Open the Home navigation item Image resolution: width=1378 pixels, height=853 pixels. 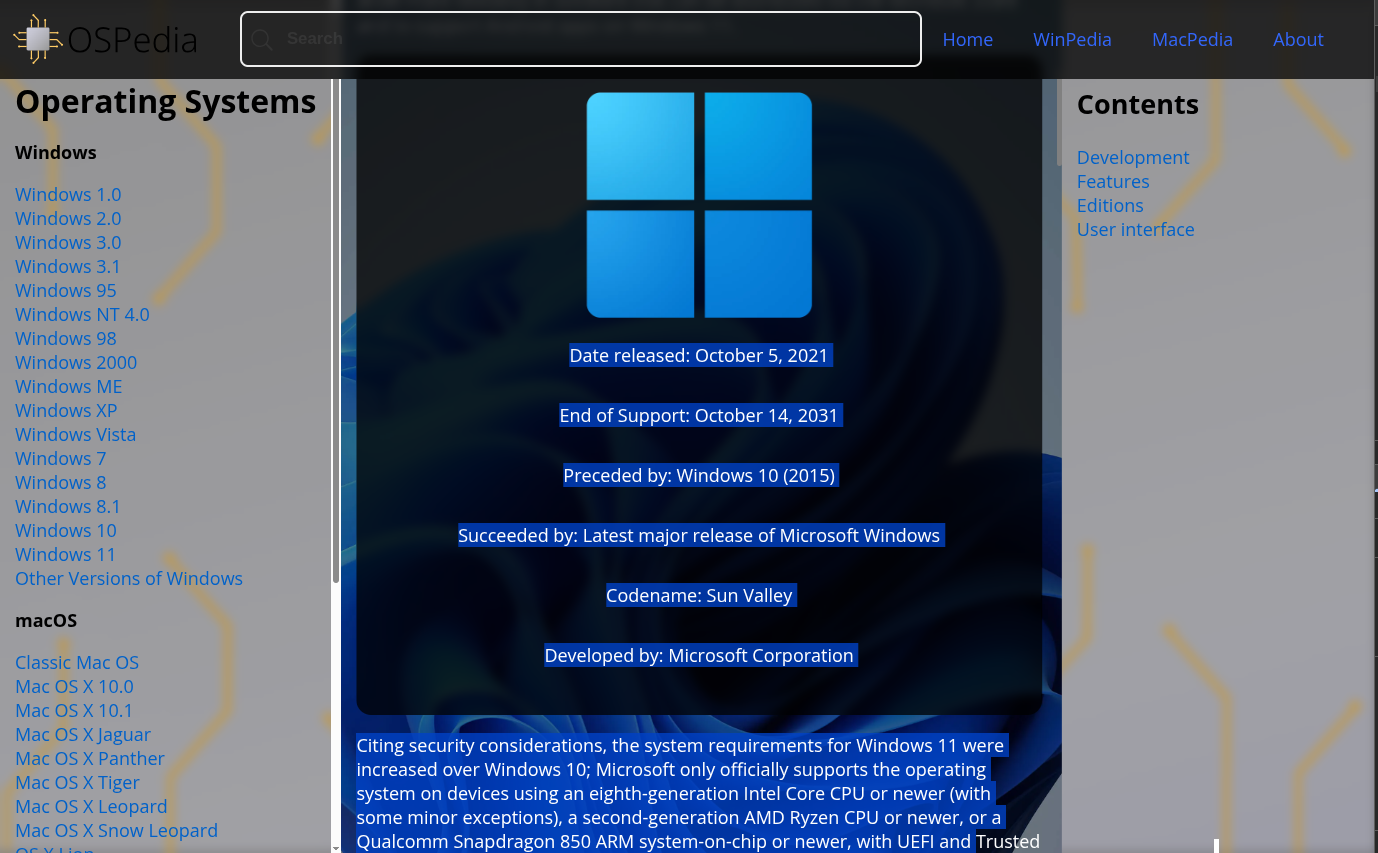tap(967, 39)
